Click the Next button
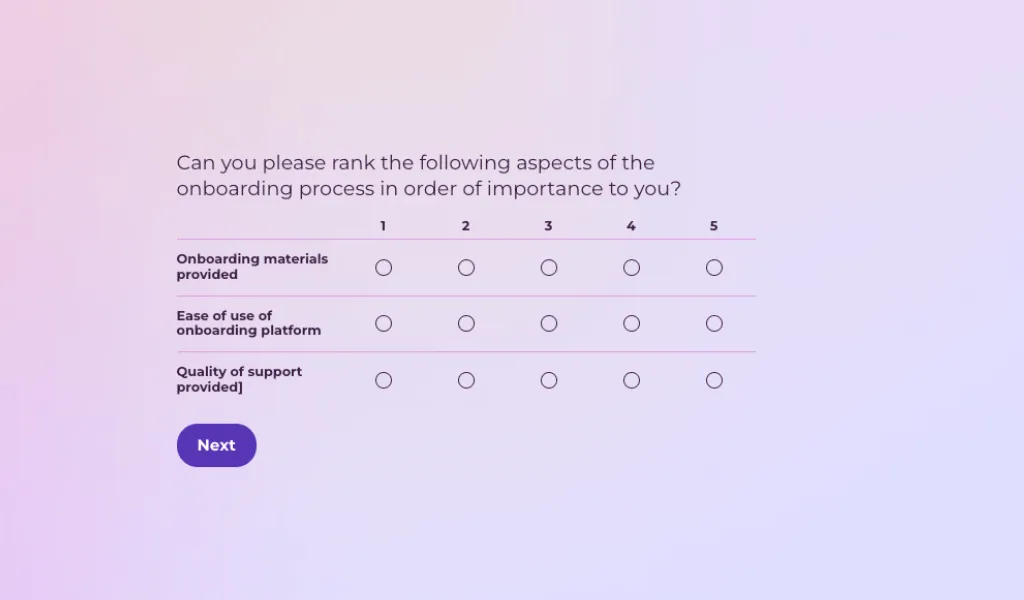This screenshot has width=1024, height=600. (216, 445)
